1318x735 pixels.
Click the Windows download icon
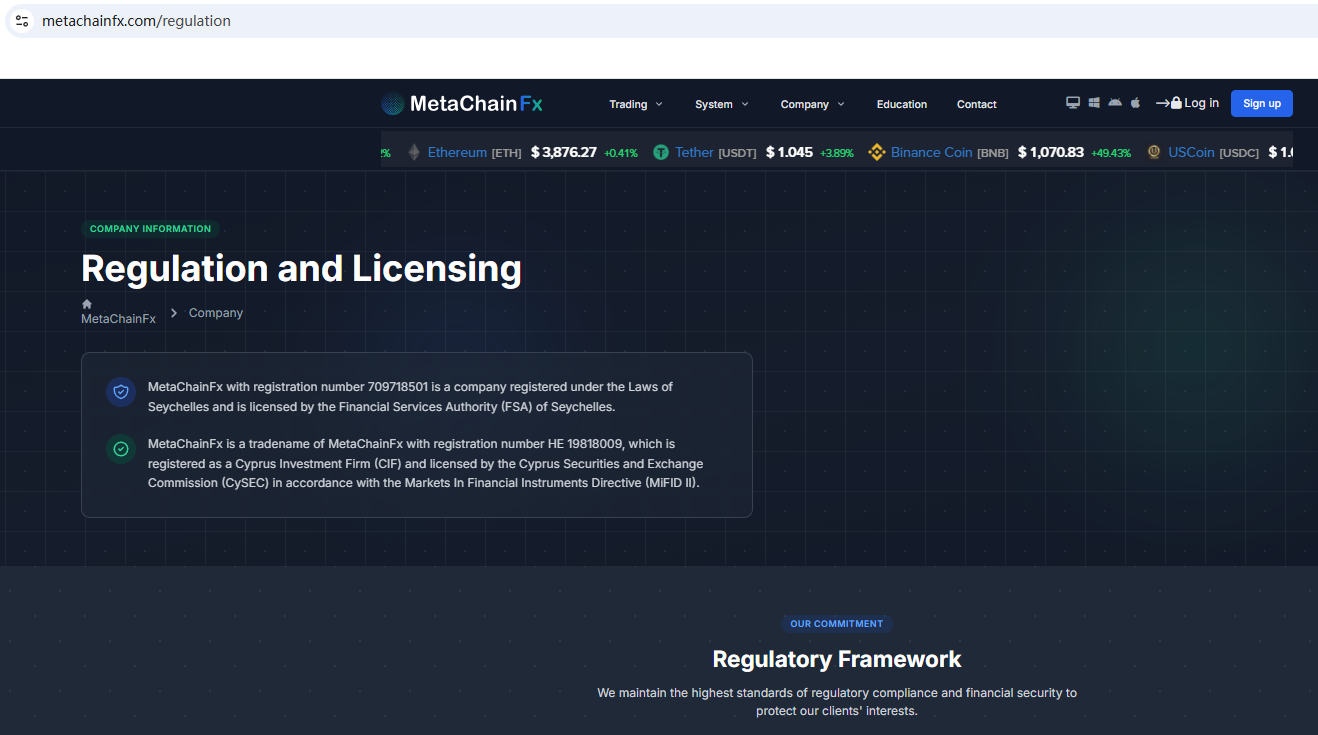coord(1094,103)
